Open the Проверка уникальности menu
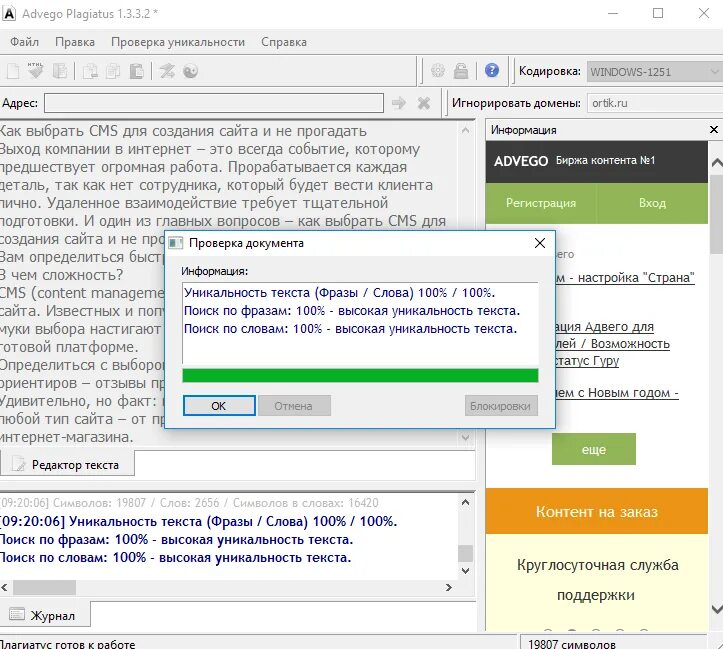The width and height of the screenshot is (723, 649). coord(178,42)
